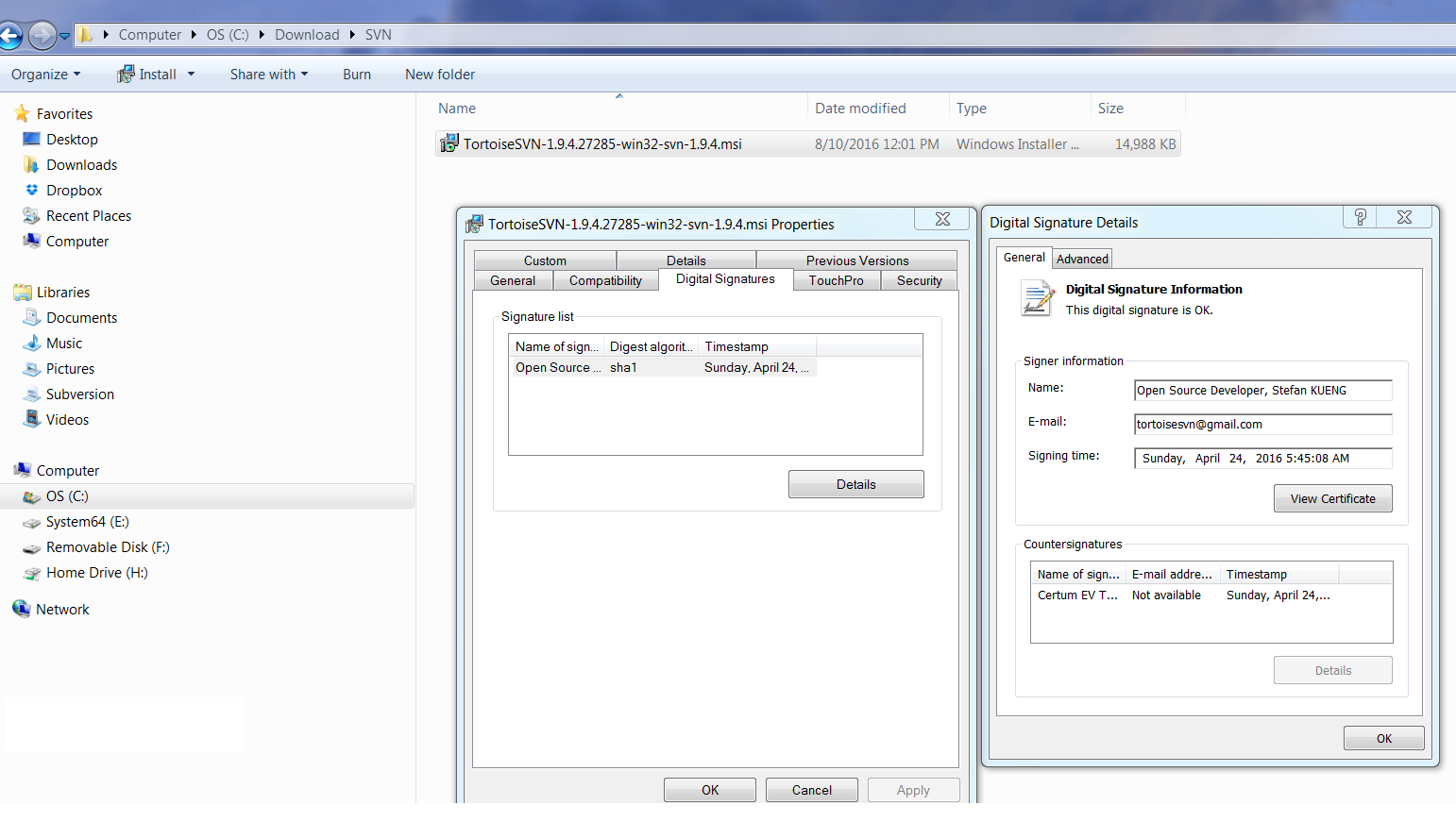The image size is (1456, 822).
Task: Click Timestamp column header in Signature list
Action: 758,346
